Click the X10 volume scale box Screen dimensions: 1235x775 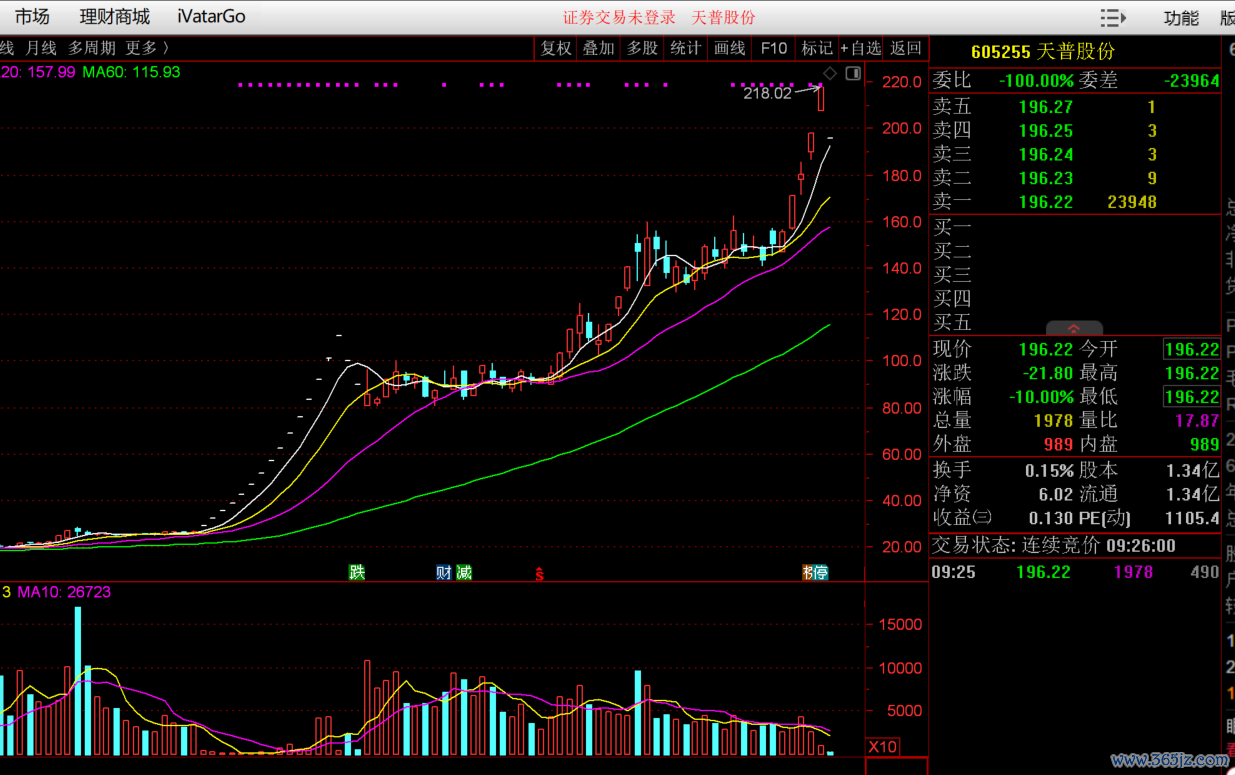(882, 747)
